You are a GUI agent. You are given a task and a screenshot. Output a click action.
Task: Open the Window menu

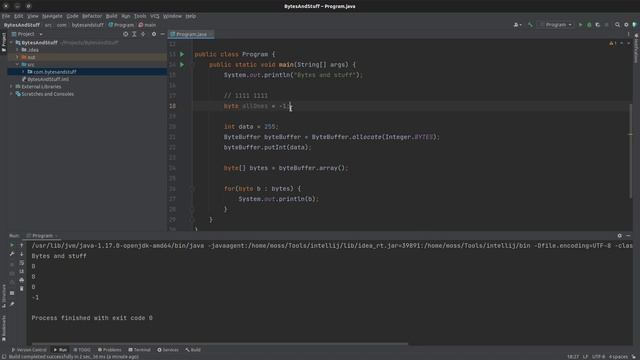tap(172, 16)
